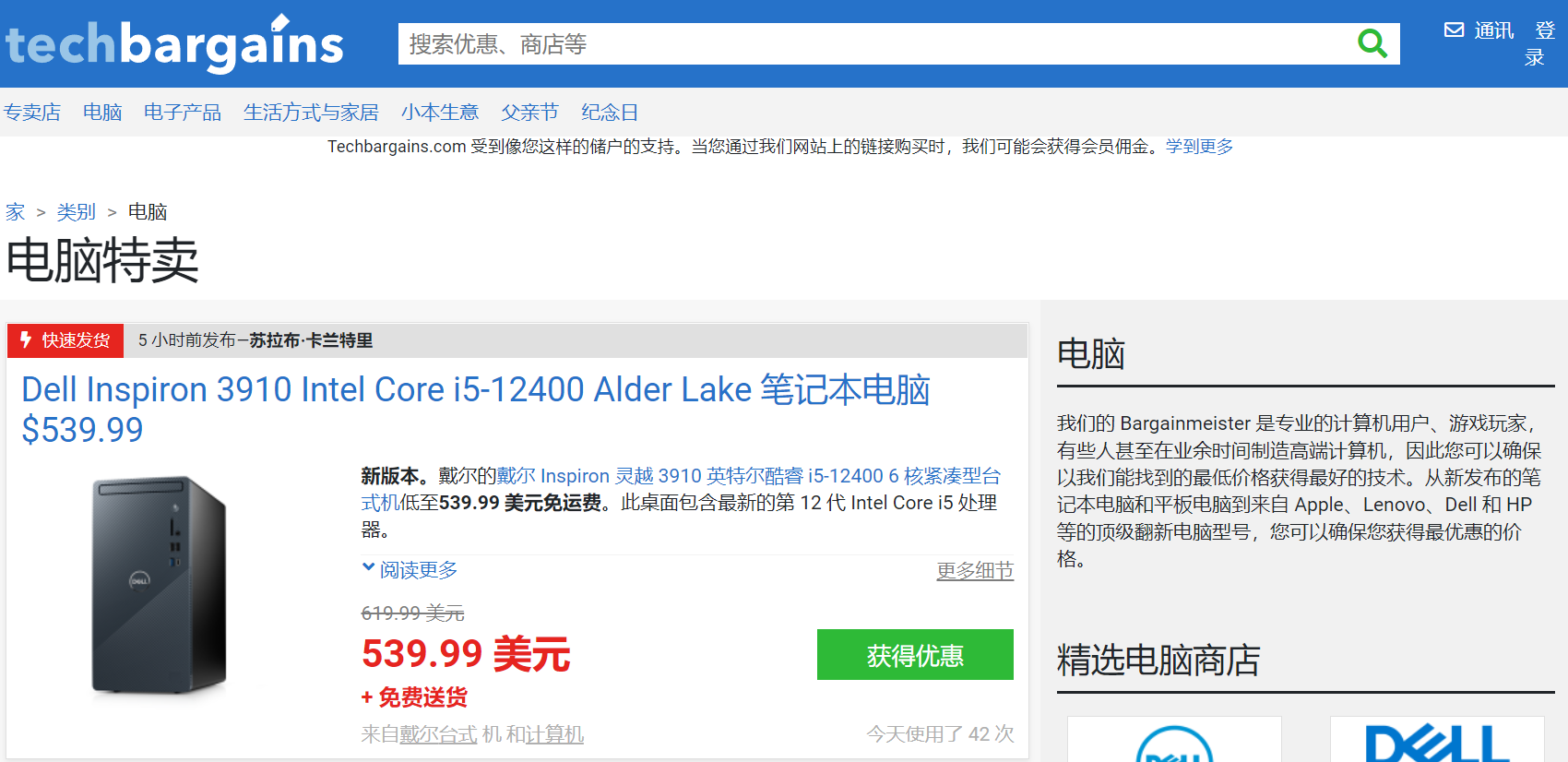The width and height of the screenshot is (1568, 762).
Task: Open the 专卖店 menu item
Action: pos(32,113)
